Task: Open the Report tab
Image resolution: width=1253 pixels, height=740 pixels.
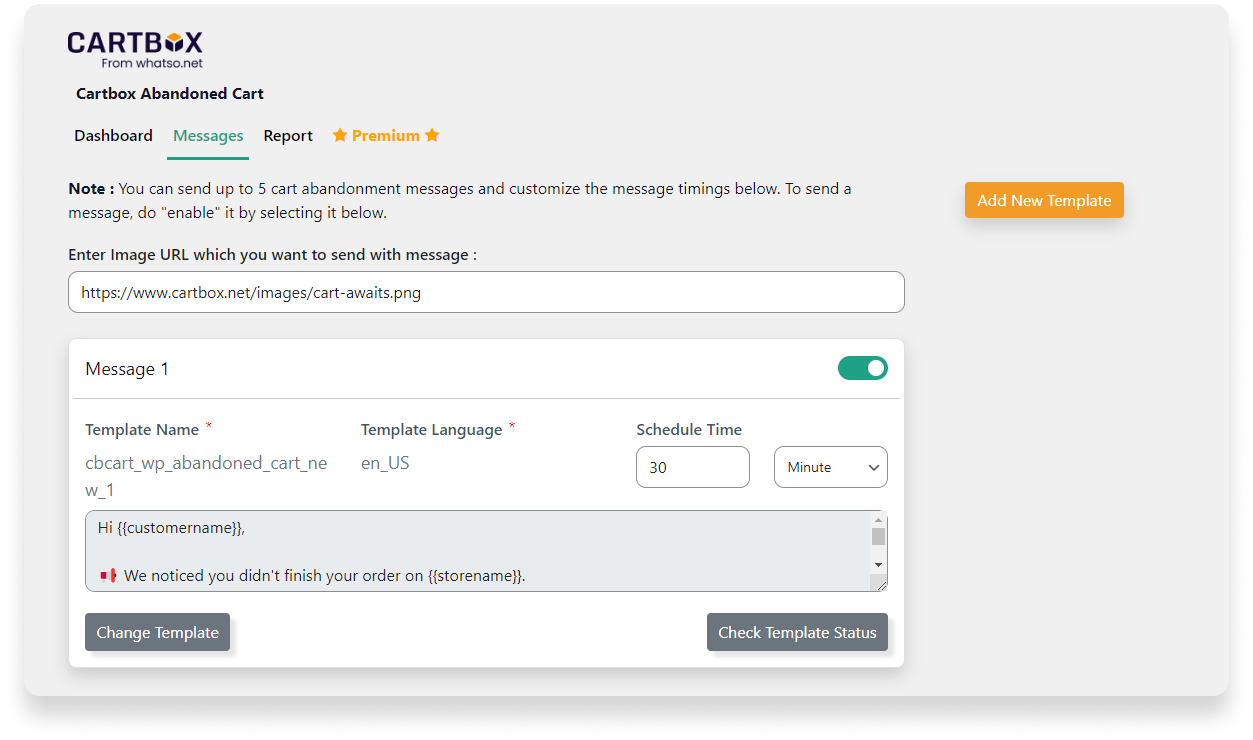Action: [288, 136]
